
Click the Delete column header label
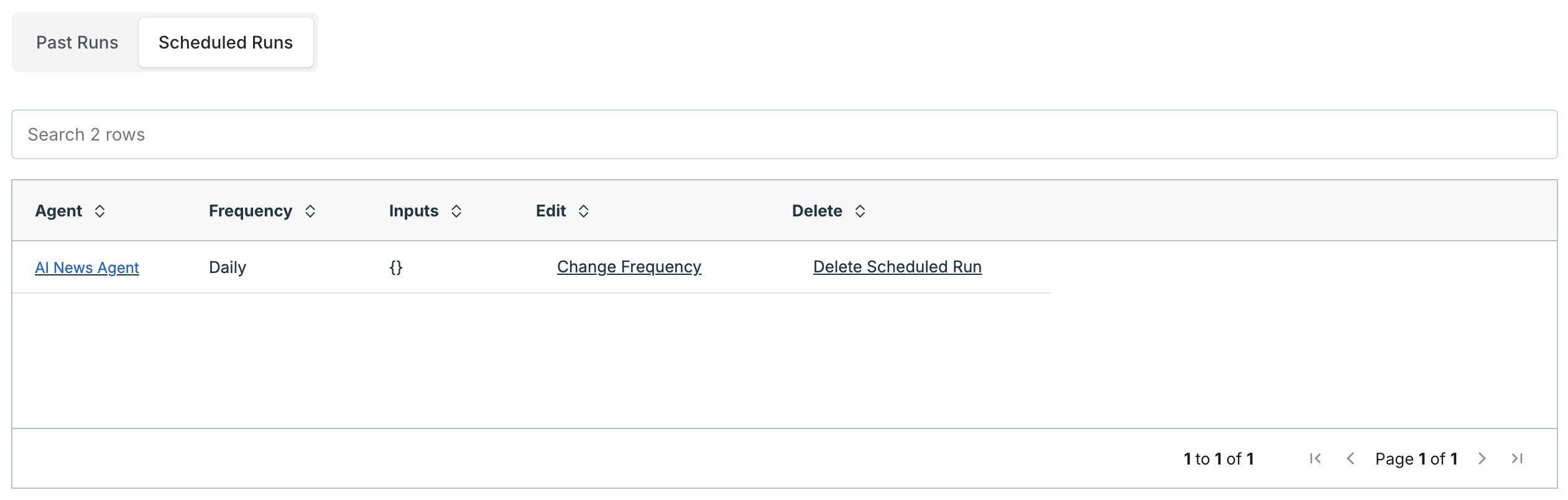click(x=817, y=211)
